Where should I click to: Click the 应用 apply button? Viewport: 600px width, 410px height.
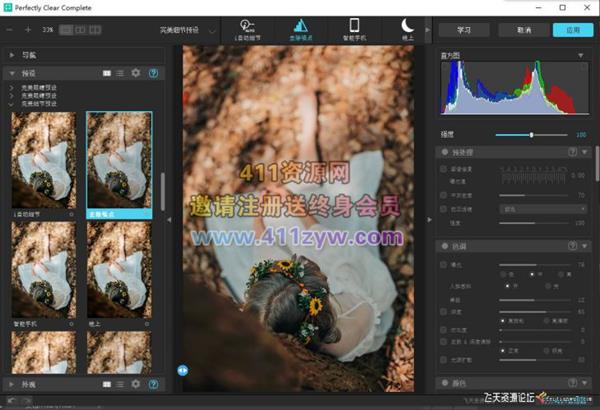pyautogui.click(x=572, y=30)
